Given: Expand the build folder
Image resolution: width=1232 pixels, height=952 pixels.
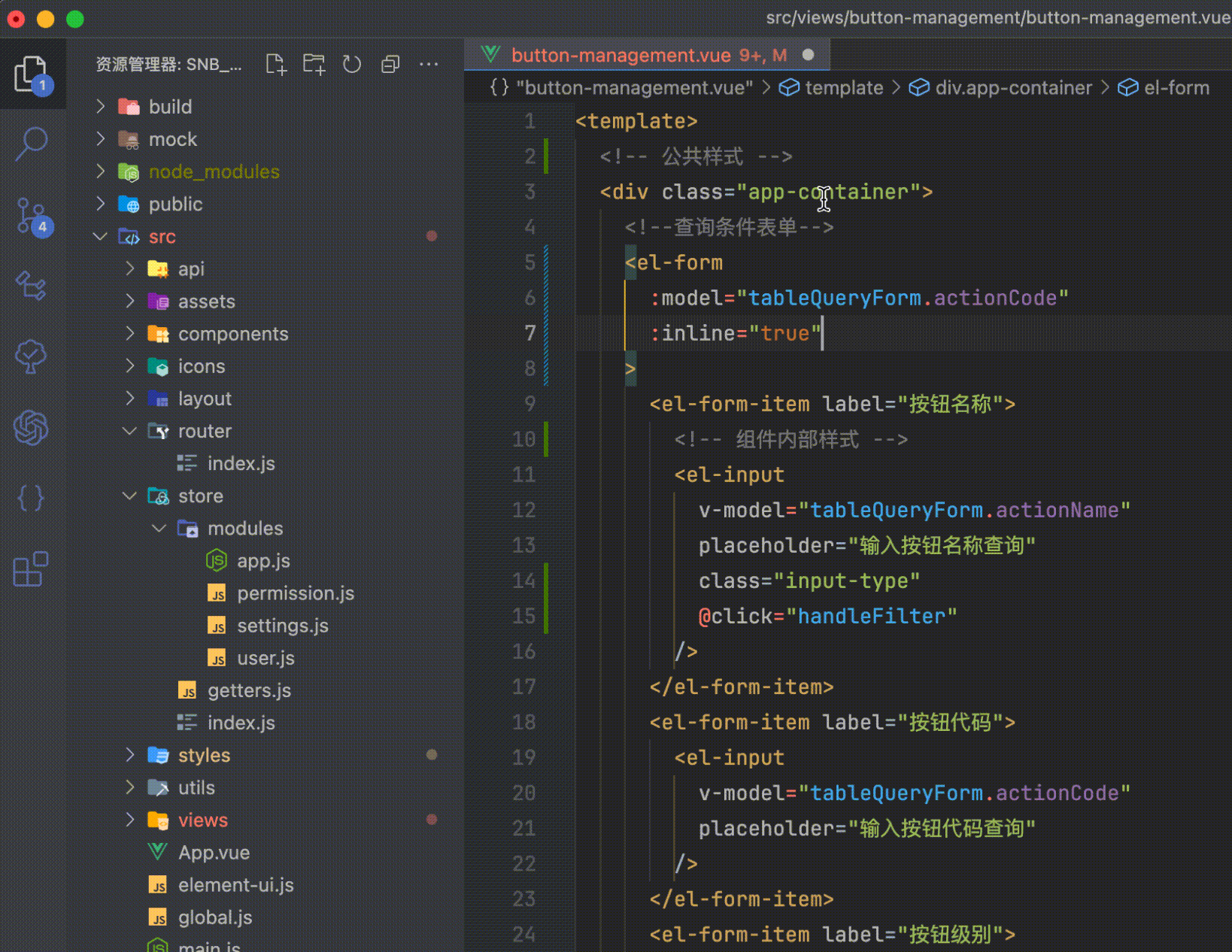Looking at the screenshot, I should point(101,107).
